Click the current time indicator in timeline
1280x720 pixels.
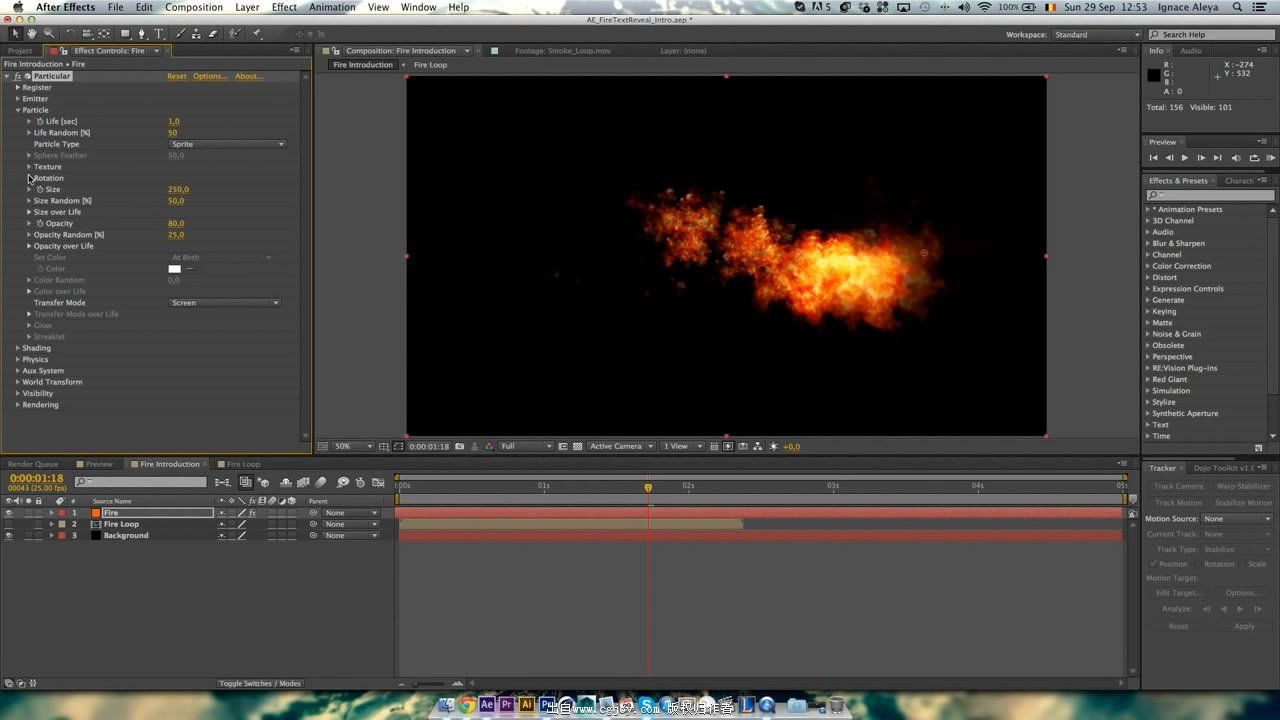coord(648,487)
